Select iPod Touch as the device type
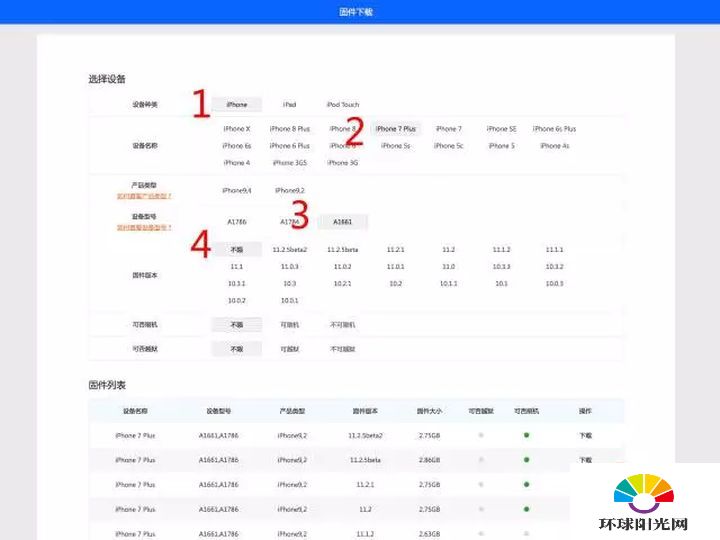Viewport: 720px width, 540px height. (343, 105)
